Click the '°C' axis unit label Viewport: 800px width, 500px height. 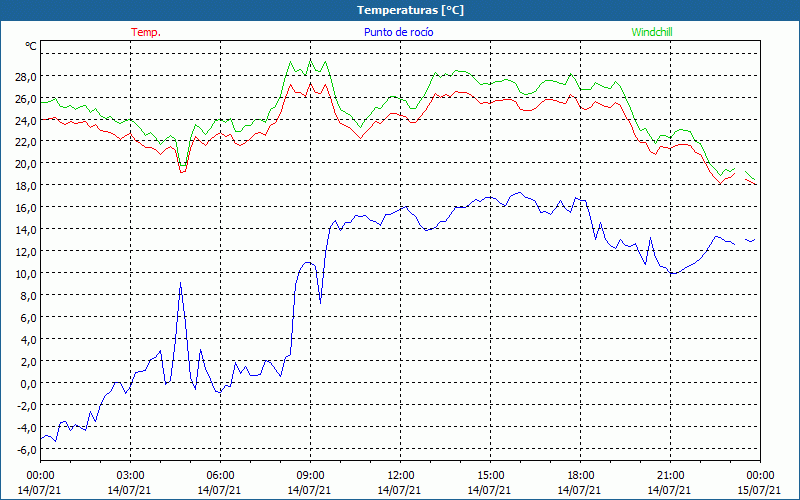pyautogui.click(x=31, y=46)
